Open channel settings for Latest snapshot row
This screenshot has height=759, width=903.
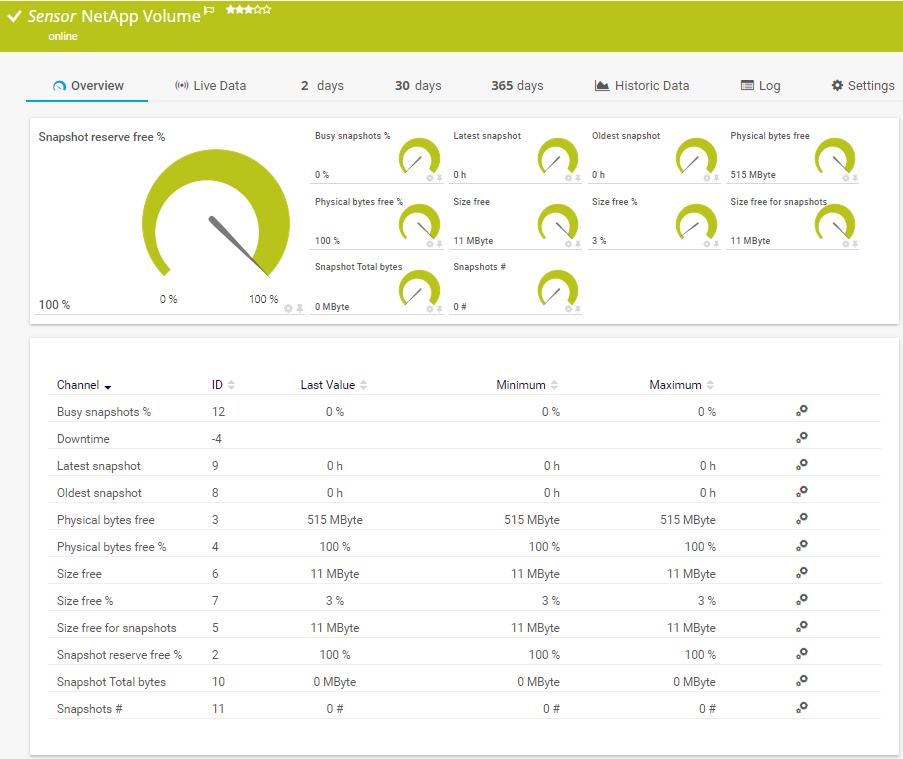coord(801,465)
